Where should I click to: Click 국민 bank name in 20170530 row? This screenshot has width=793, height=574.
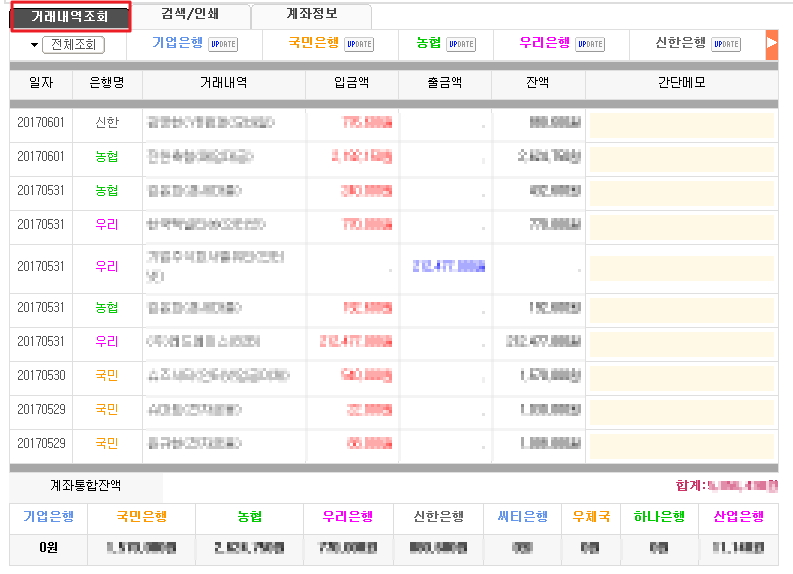point(107,375)
